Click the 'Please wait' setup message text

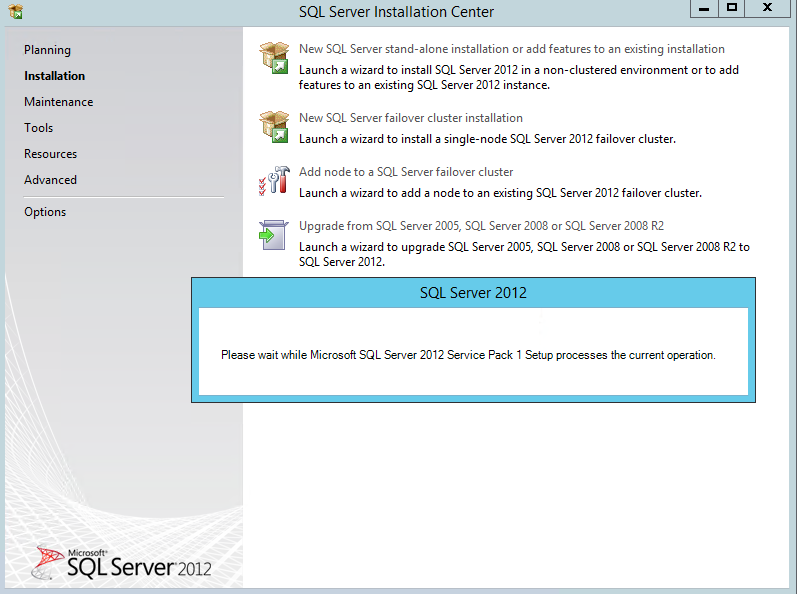pos(468,355)
